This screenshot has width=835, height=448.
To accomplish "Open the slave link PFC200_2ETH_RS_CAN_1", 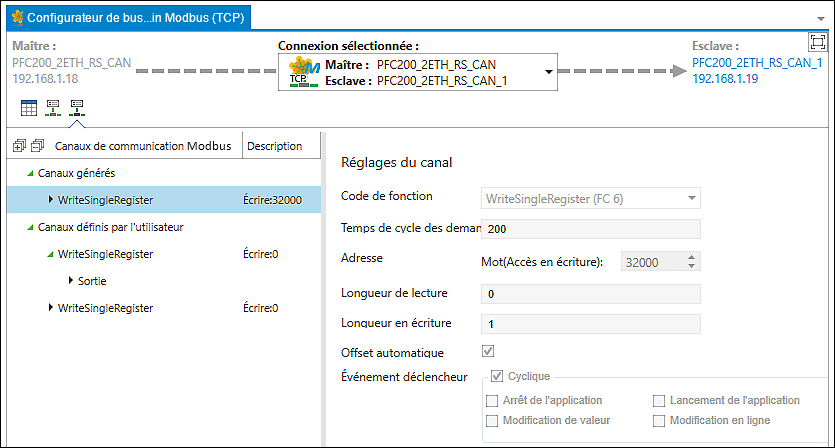I will (757, 63).
